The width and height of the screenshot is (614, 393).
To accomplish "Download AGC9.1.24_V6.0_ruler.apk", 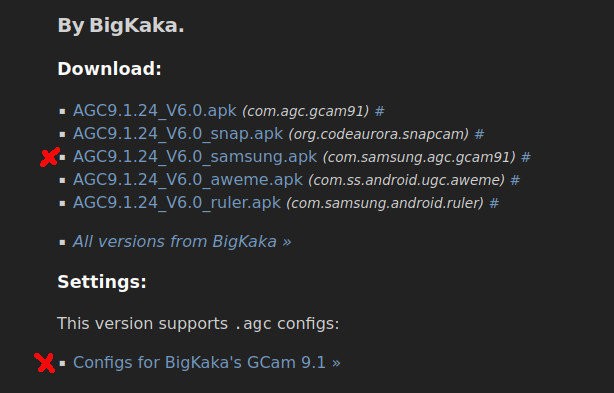I will click(177, 203).
